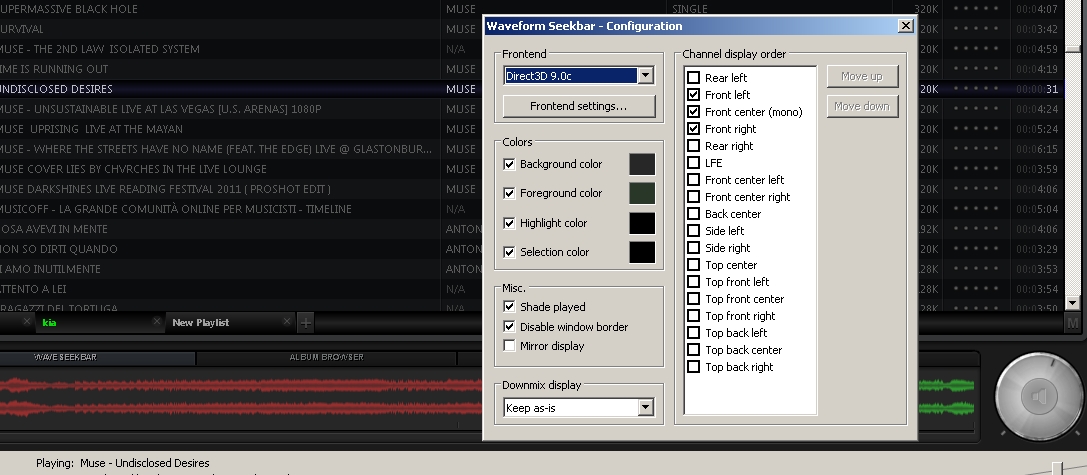Click the mute speaker icon on volume knob
1087x475 pixels.
pyautogui.click(x=1038, y=397)
